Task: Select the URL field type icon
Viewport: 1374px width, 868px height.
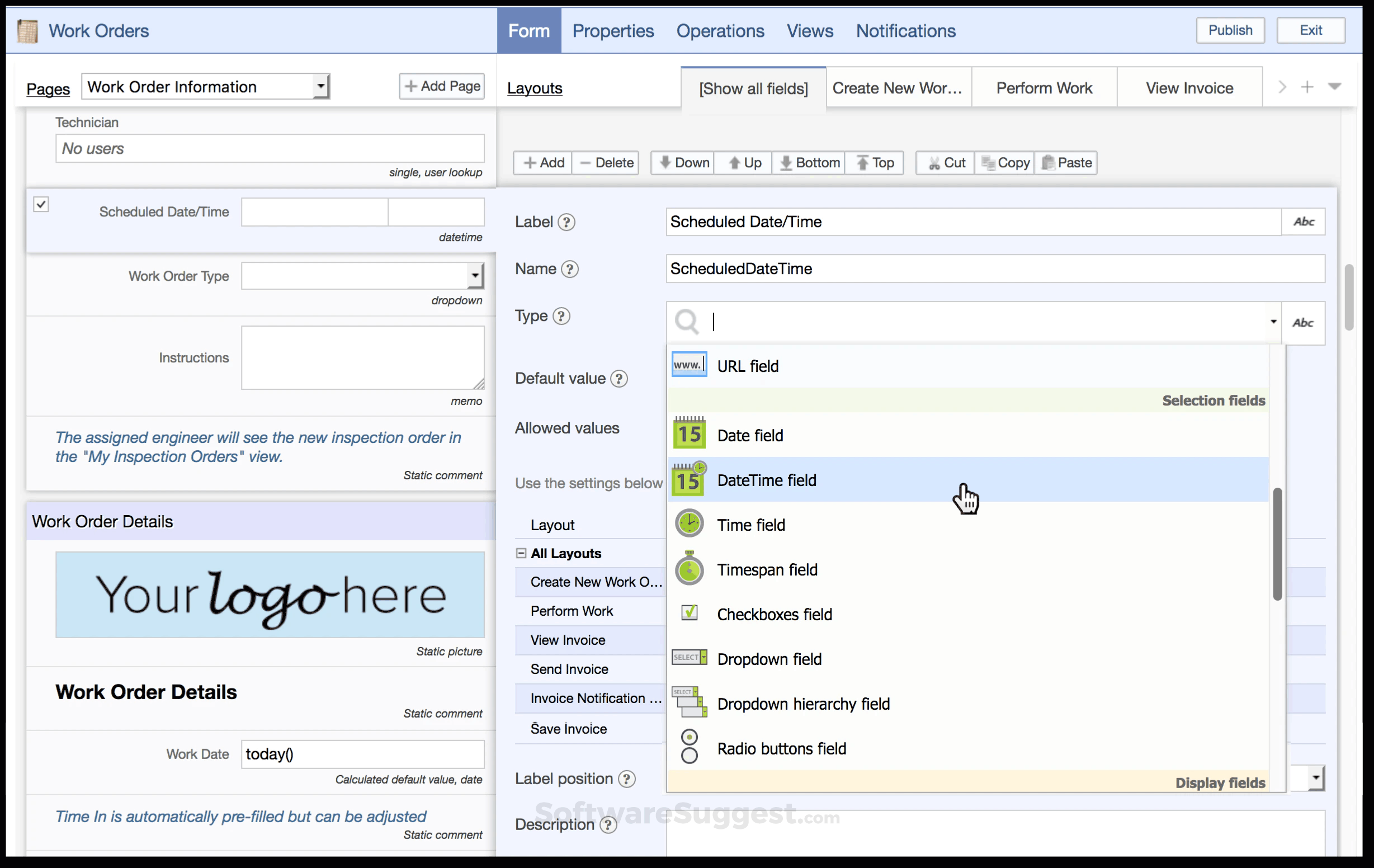Action: [689, 365]
